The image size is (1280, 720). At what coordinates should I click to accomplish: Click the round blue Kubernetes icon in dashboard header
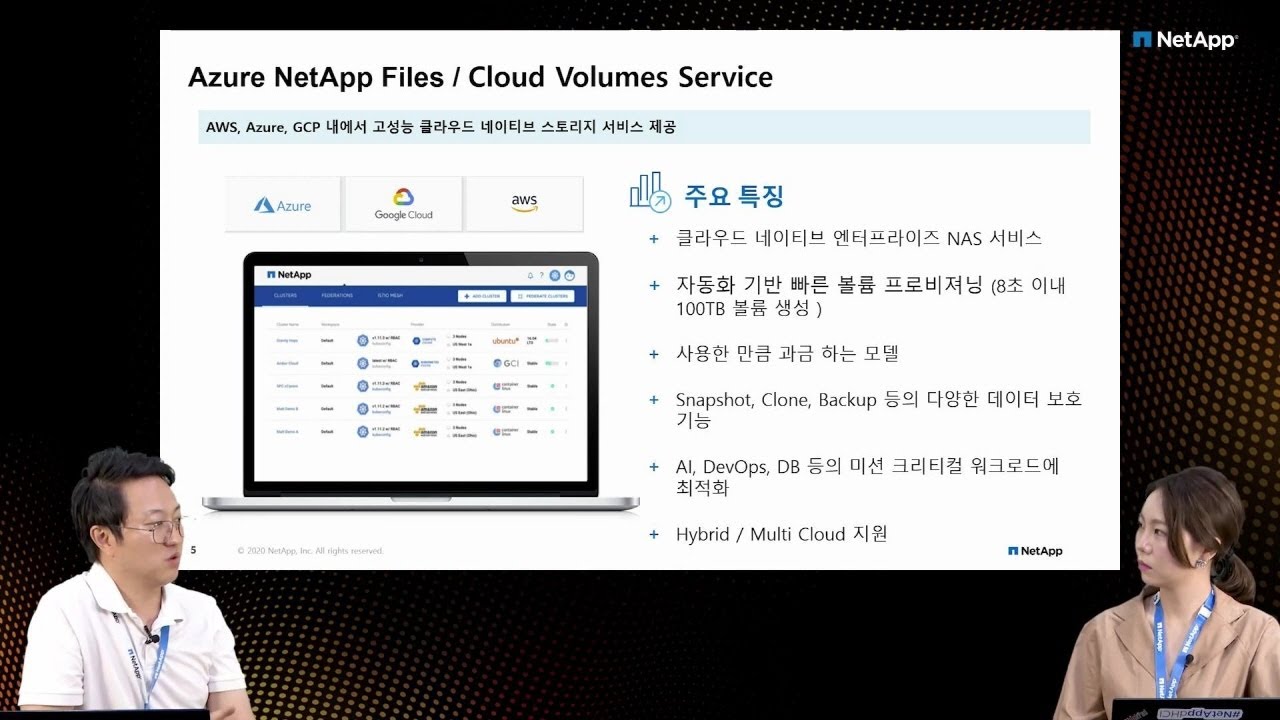point(555,275)
